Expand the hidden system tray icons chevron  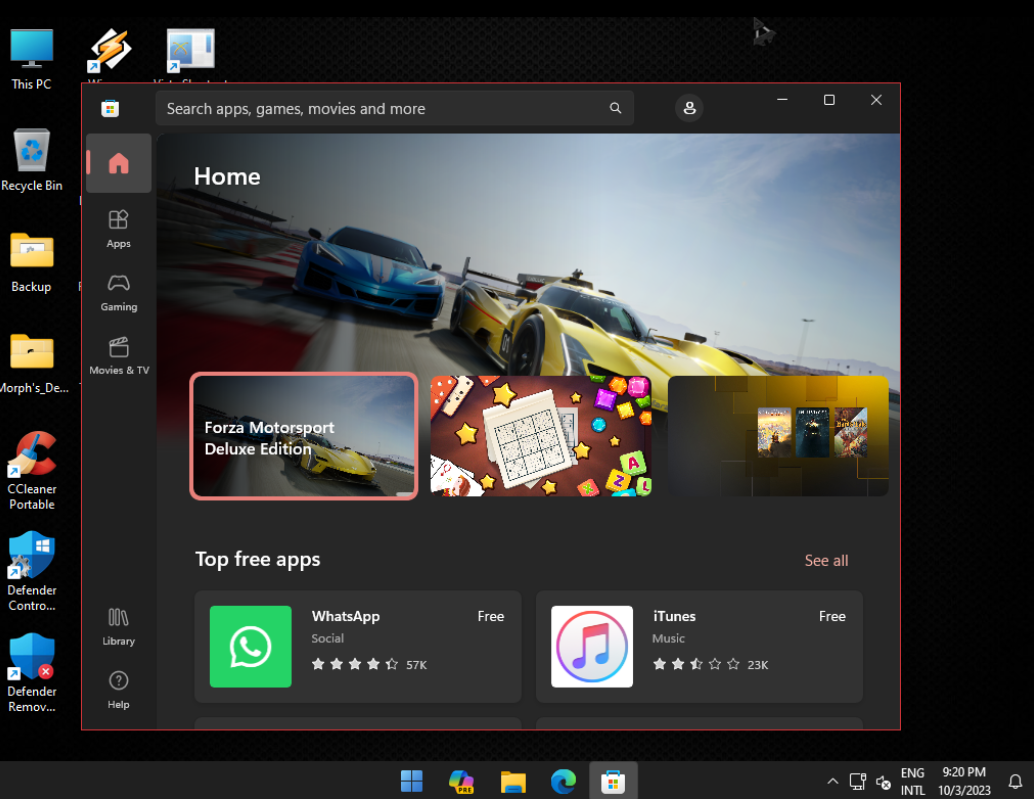833,781
